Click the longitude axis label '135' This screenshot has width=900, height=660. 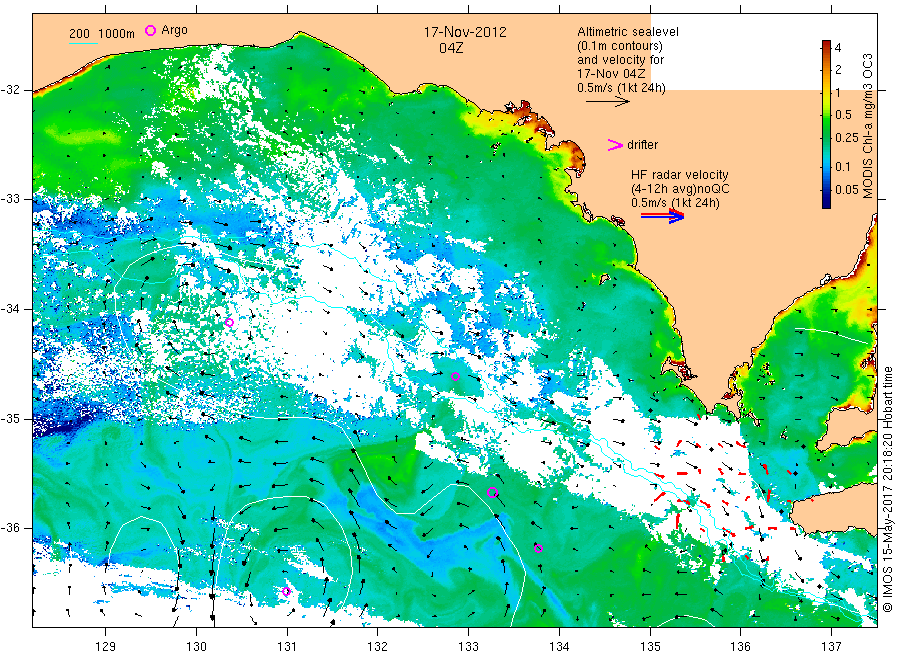point(650,647)
